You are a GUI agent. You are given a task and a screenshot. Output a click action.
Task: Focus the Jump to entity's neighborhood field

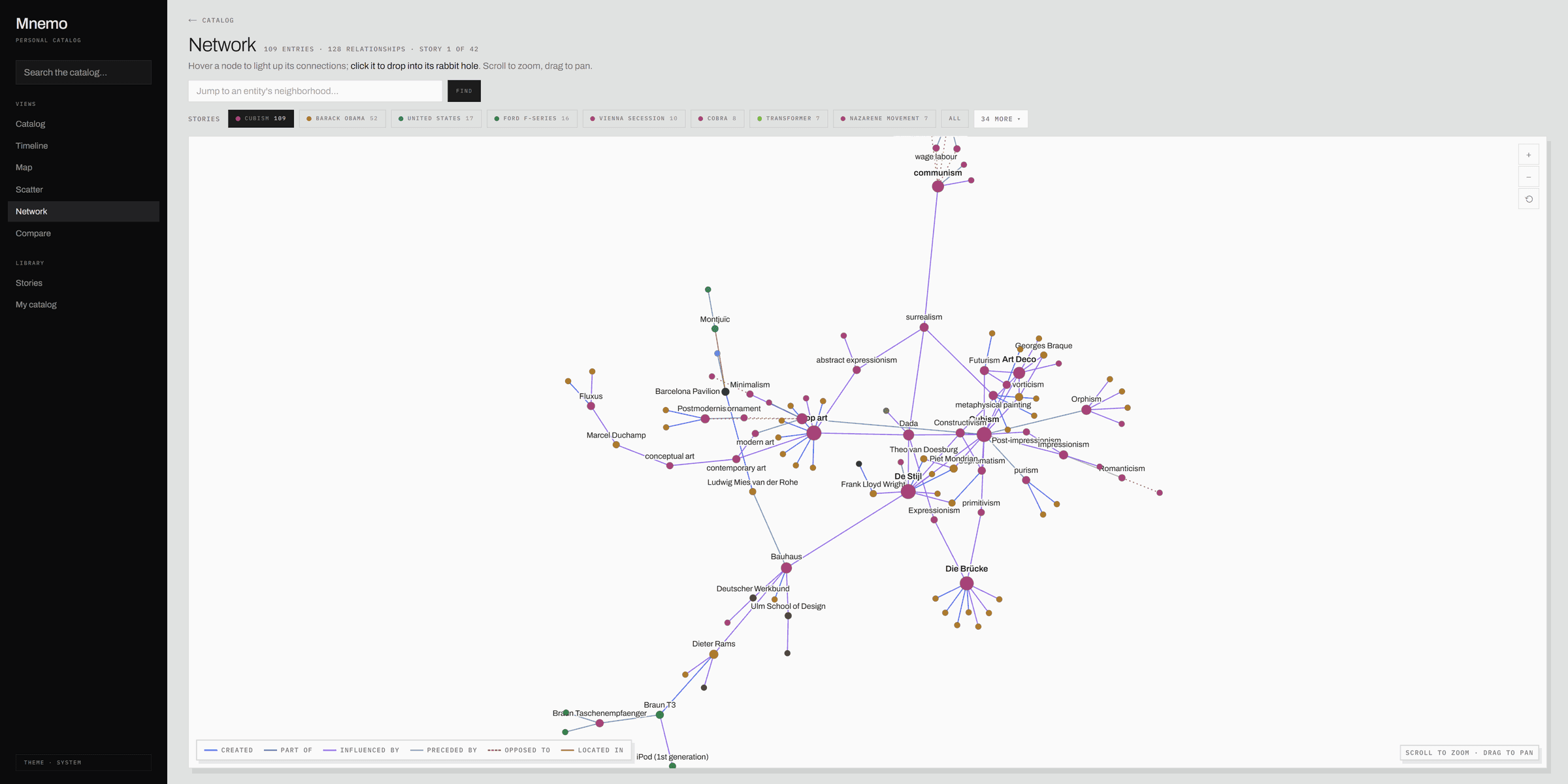point(315,91)
